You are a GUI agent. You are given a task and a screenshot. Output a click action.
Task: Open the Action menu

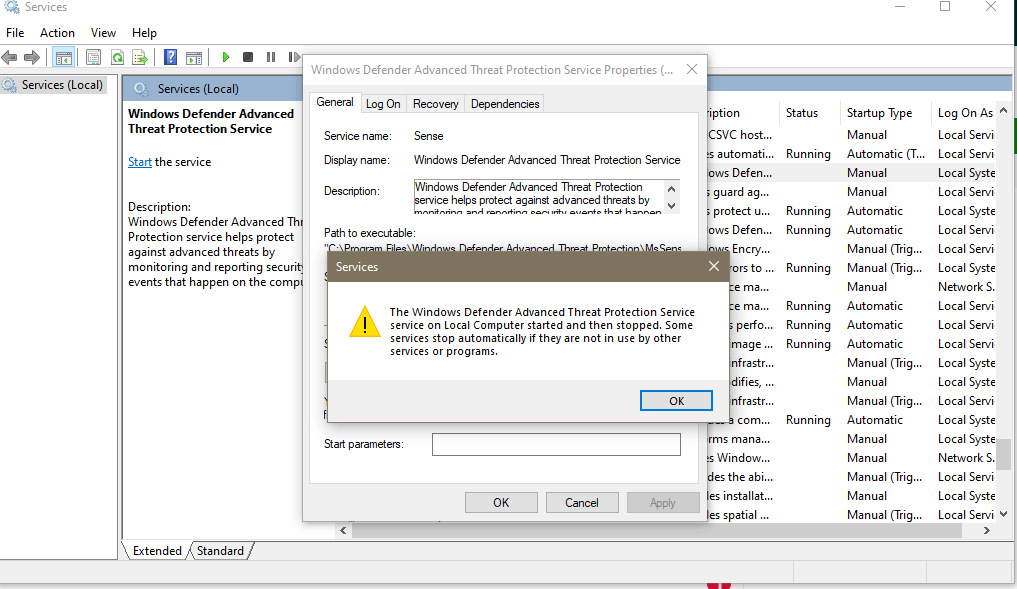[57, 32]
